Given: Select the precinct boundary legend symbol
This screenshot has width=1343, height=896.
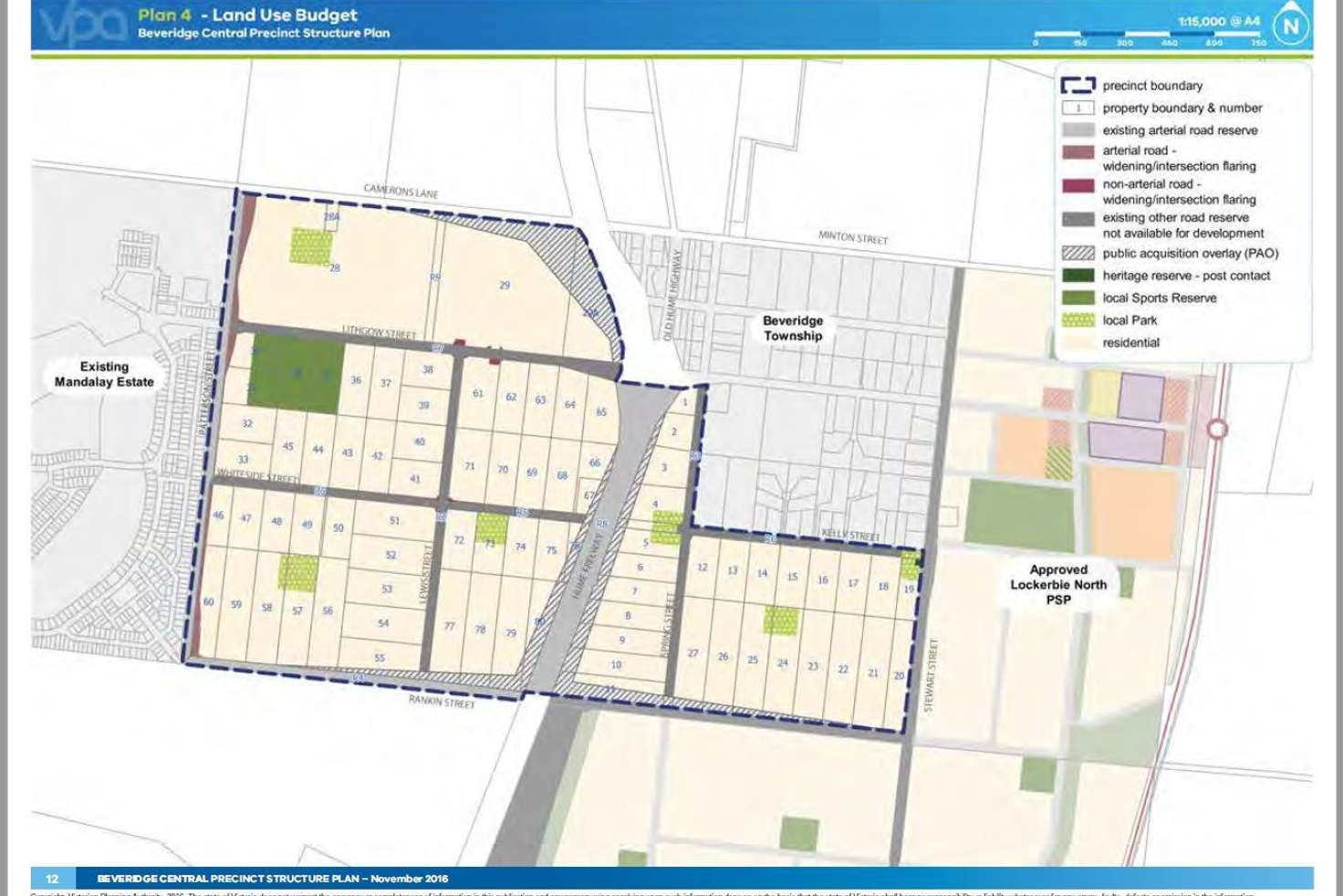Looking at the screenshot, I should click(x=1078, y=85).
